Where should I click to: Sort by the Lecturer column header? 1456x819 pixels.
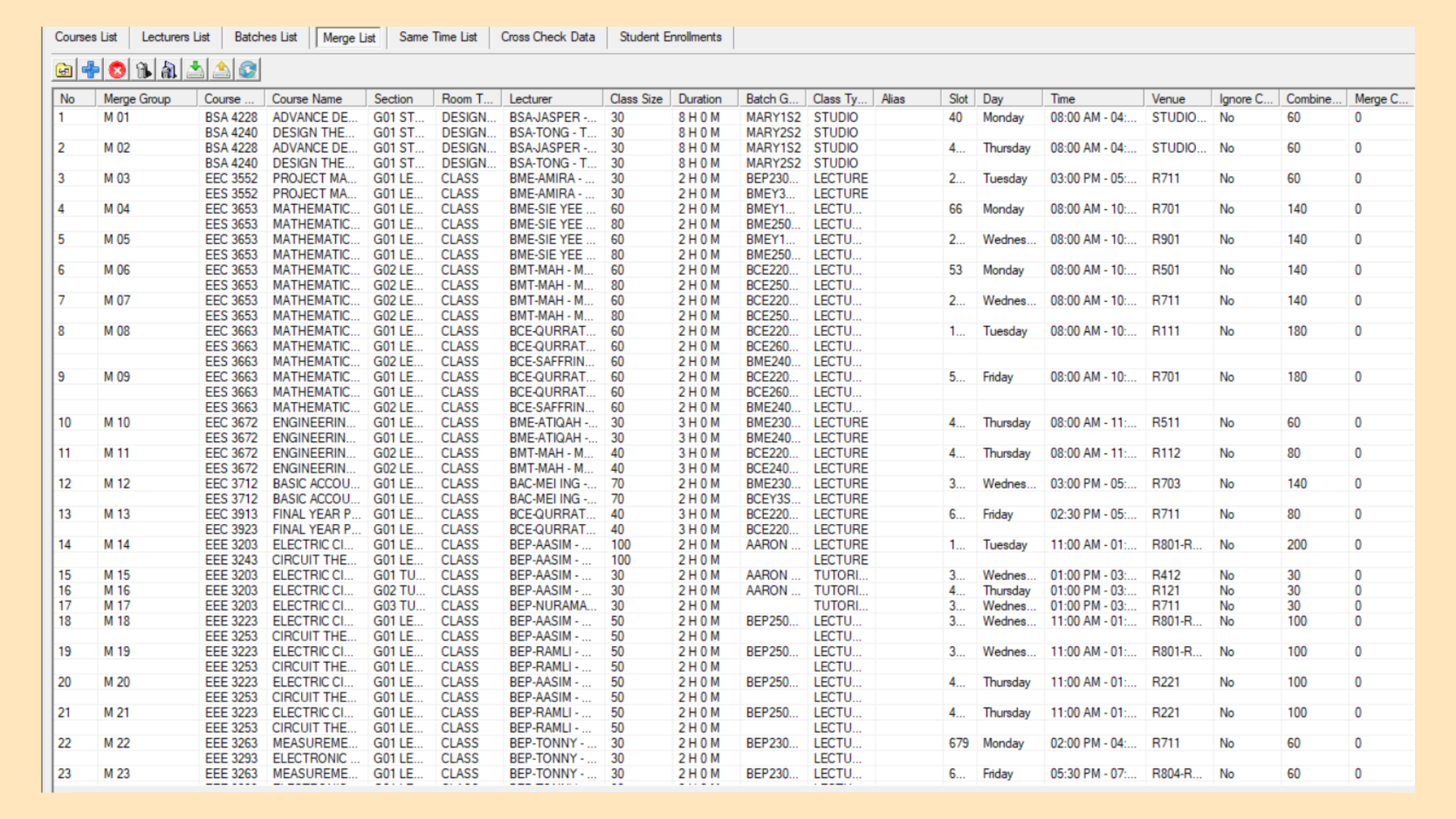[x=553, y=99]
